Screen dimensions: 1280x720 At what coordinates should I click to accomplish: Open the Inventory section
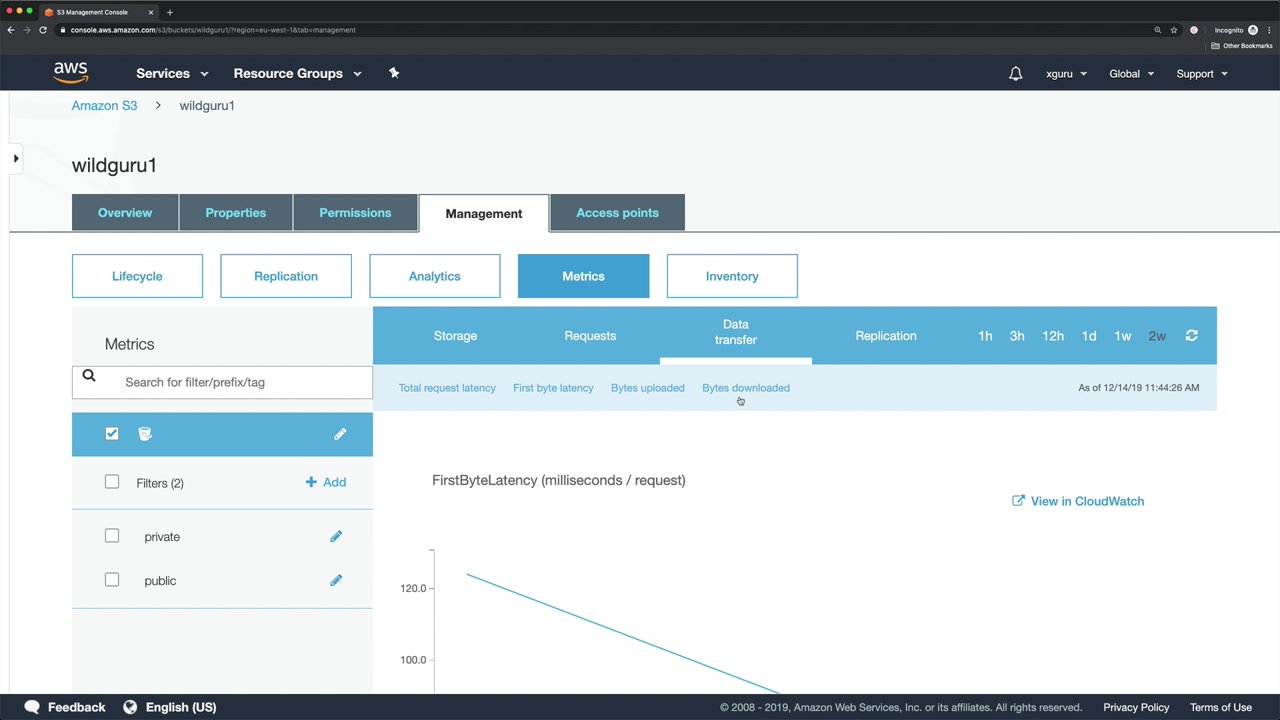tap(732, 276)
